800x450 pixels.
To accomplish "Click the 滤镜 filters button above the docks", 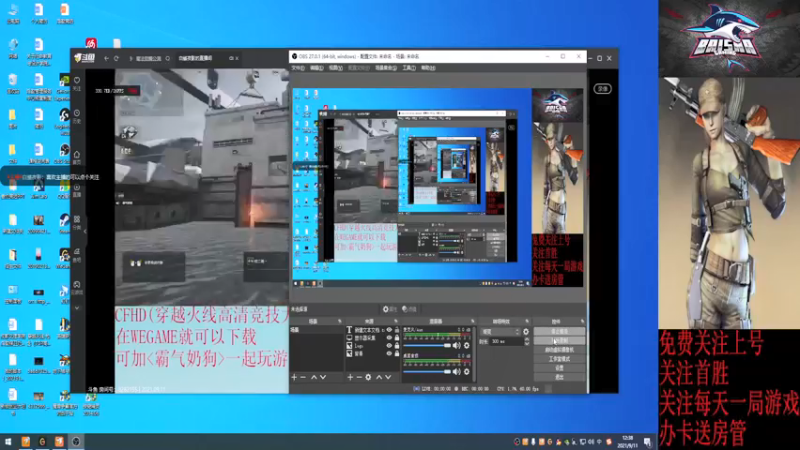I will point(409,309).
